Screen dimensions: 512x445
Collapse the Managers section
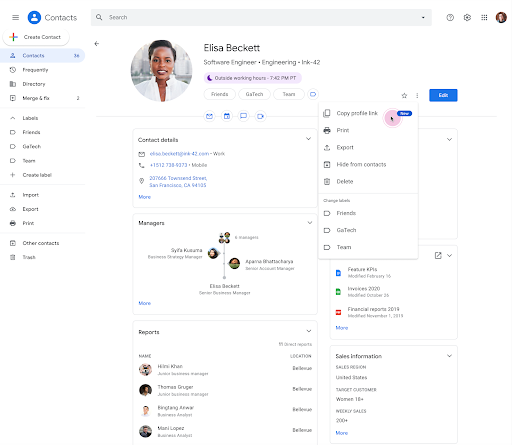310,223
